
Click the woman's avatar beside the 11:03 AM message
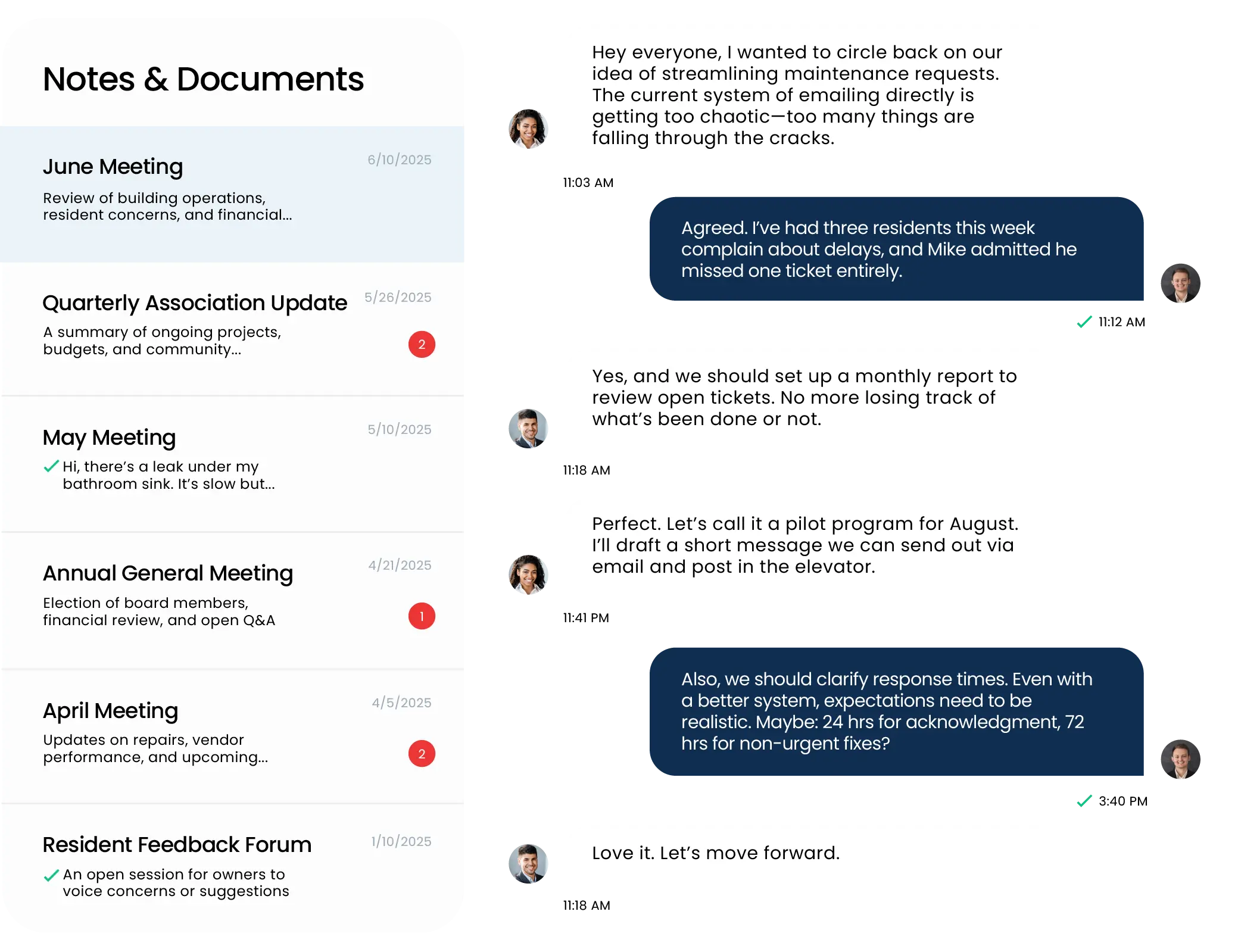(528, 129)
